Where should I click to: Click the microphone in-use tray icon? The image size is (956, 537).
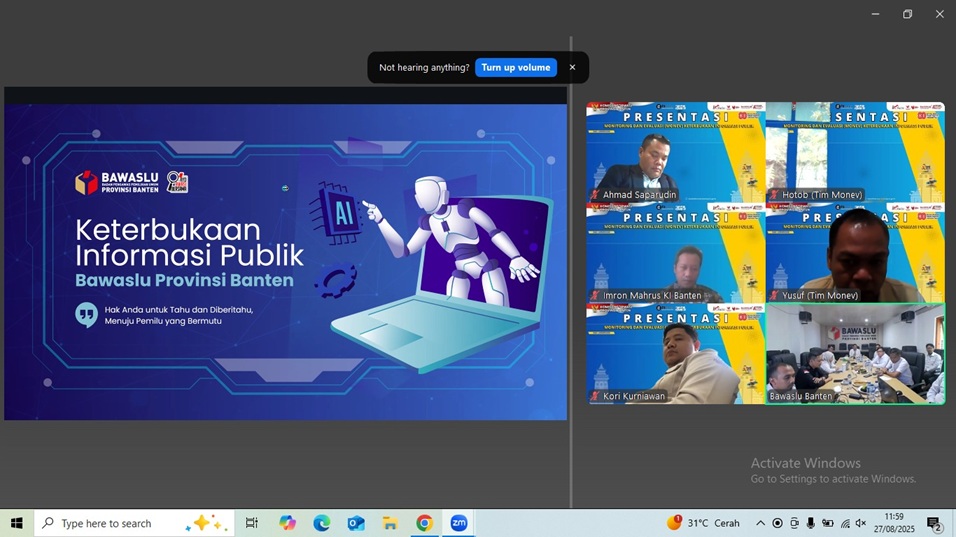tap(810, 523)
